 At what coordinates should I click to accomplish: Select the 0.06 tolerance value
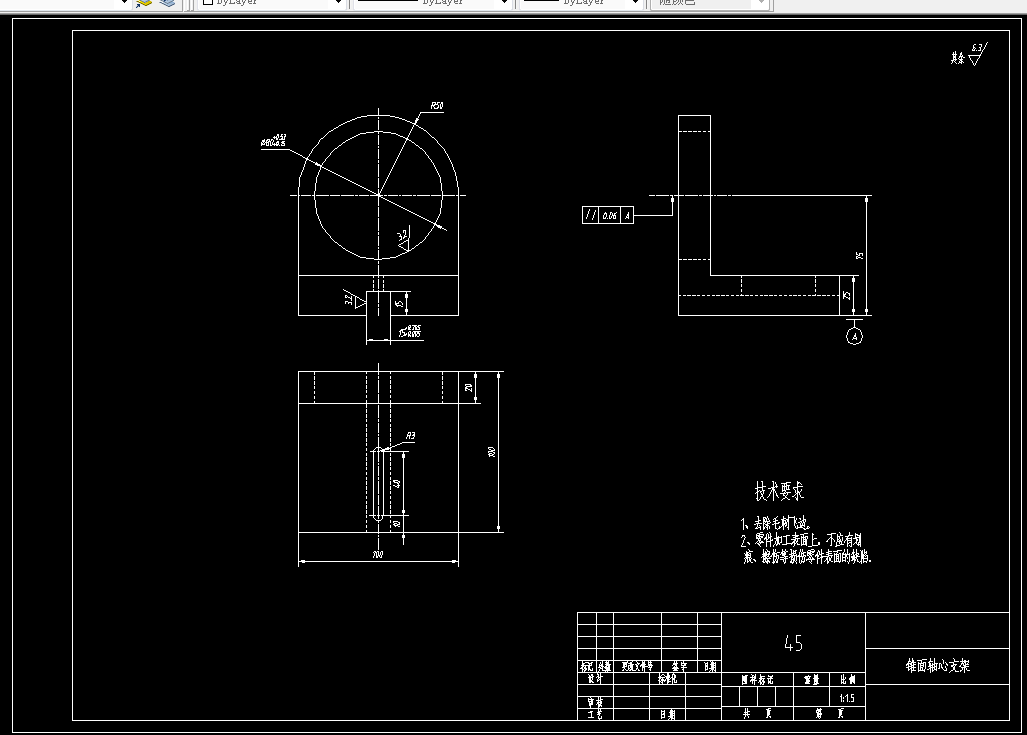click(610, 216)
